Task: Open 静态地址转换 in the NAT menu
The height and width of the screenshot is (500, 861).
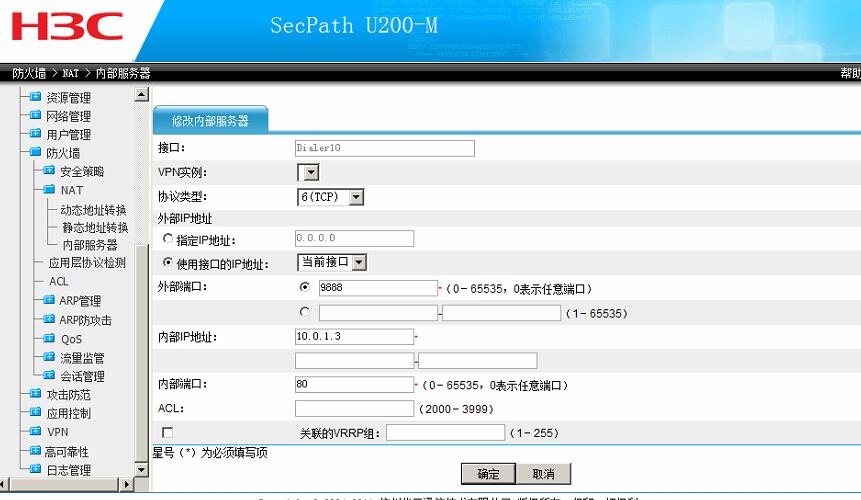Action: (x=95, y=227)
